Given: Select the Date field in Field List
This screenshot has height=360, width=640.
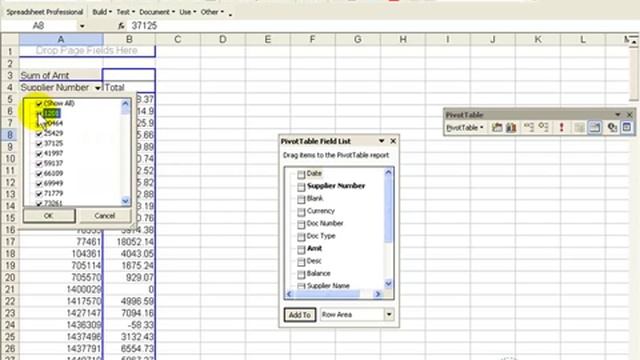Looking at the screenshot, I should pos(314,173).
